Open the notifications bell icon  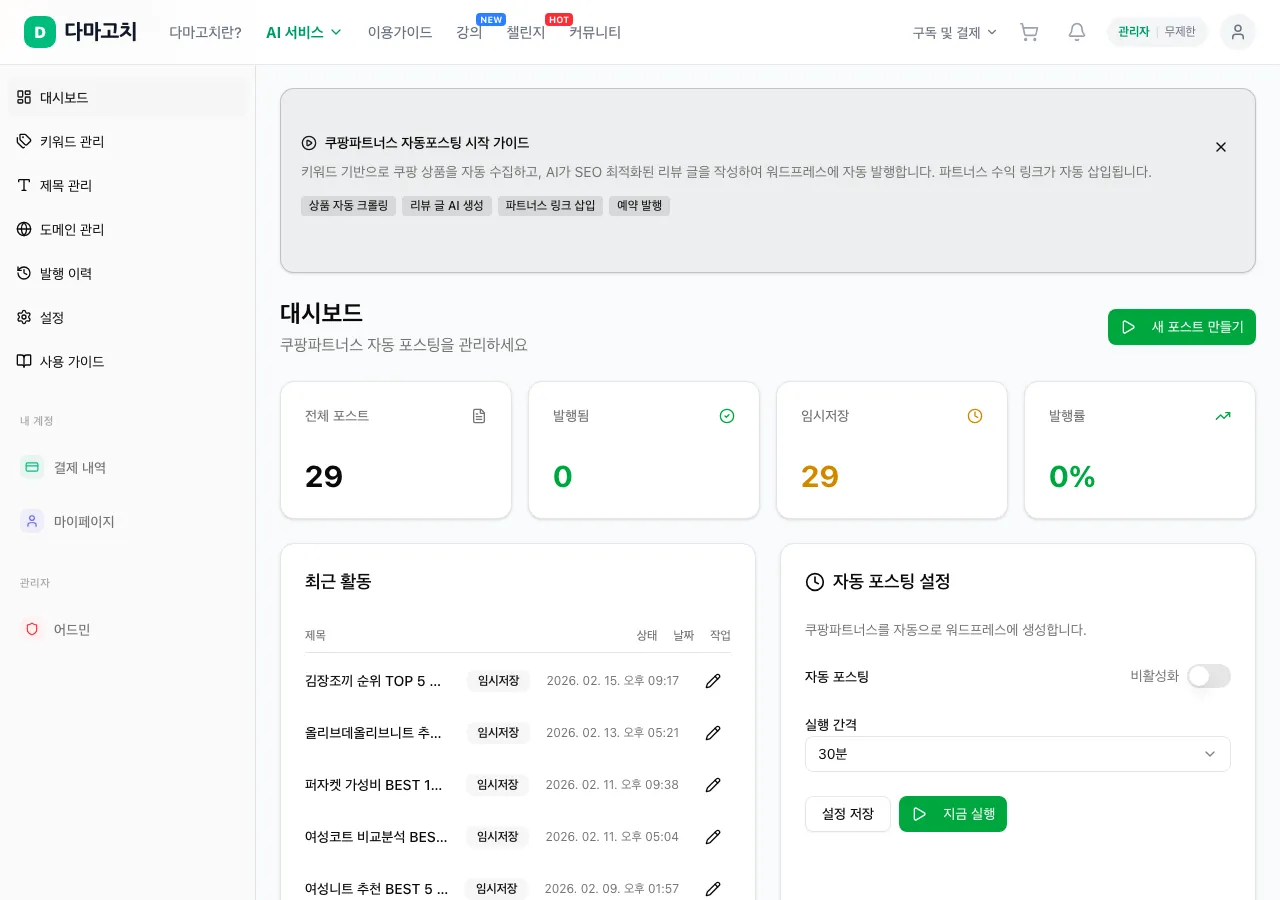[1077, 32]
